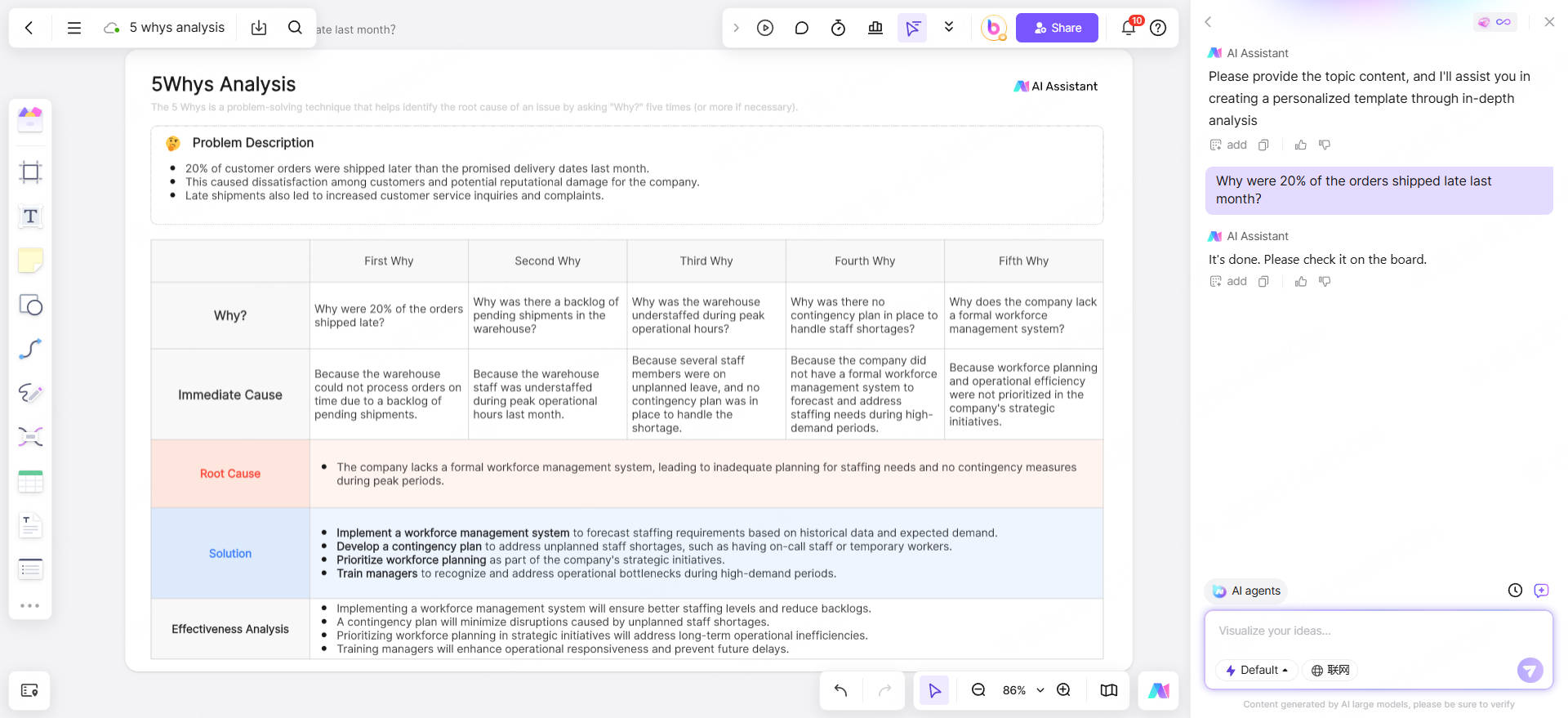This screenshot has height=718, width=1568.
Task: Click the 5Whys Analysis title
Action: point(223,84)
